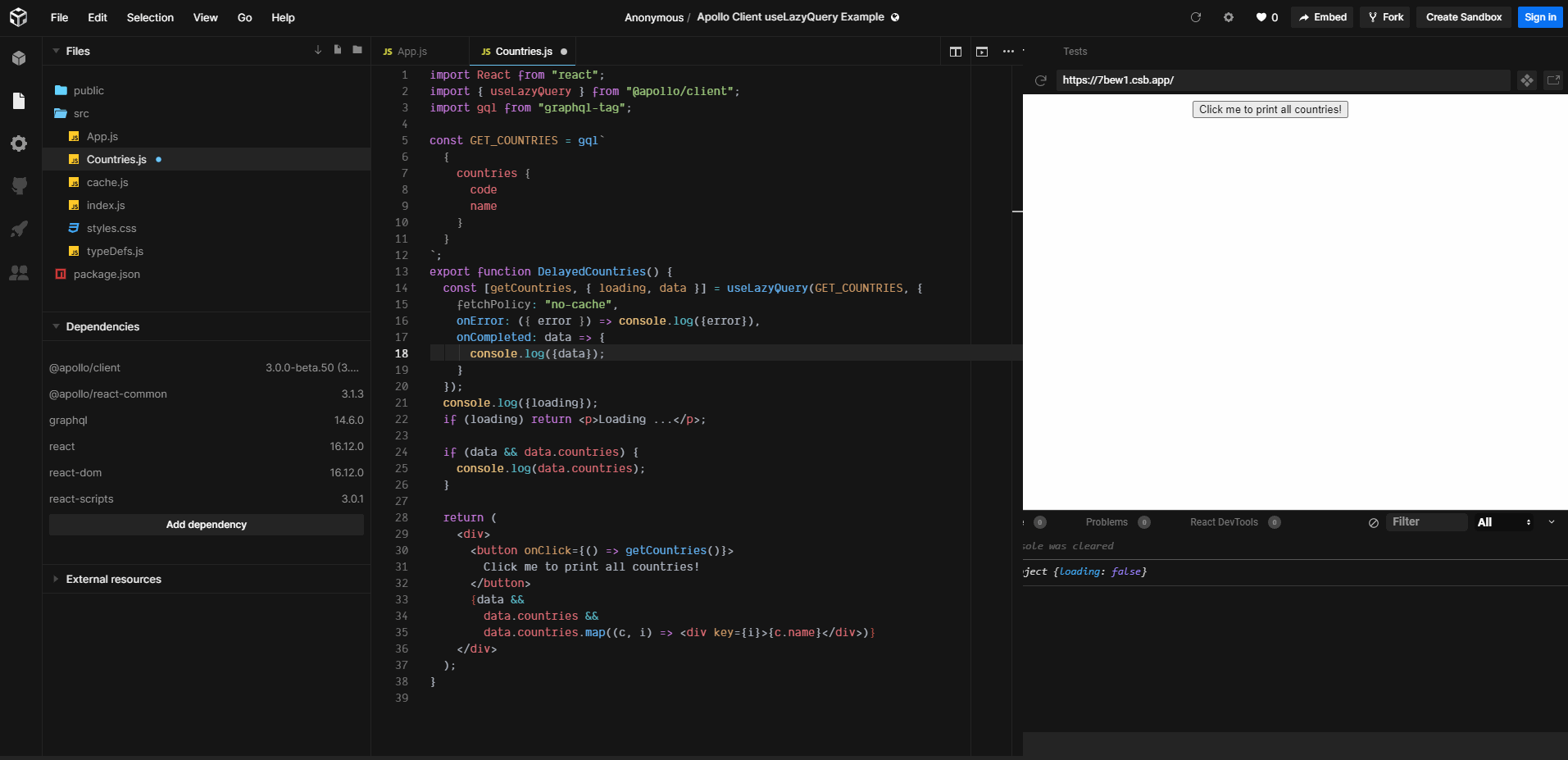The image size is (1568, 760).
Task: Collapse the Files section arrow
Action: click(x=56, y=51)
